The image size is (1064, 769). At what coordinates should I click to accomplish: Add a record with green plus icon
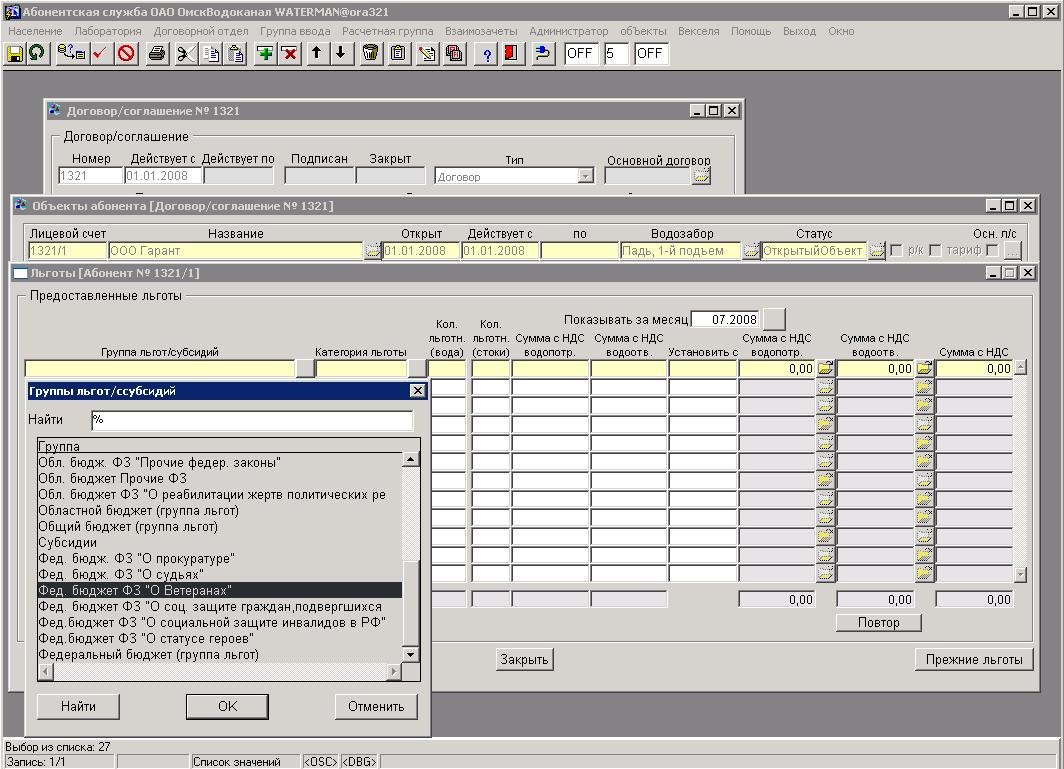265,54
